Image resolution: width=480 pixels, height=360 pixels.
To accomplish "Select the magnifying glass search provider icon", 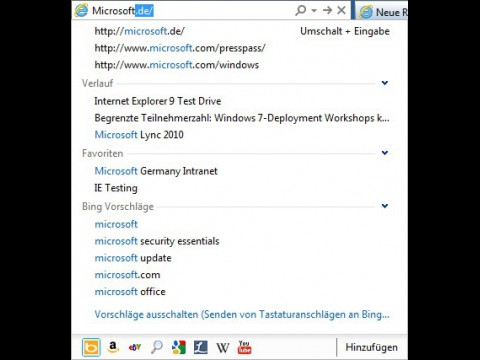I will tap(157, 347).
